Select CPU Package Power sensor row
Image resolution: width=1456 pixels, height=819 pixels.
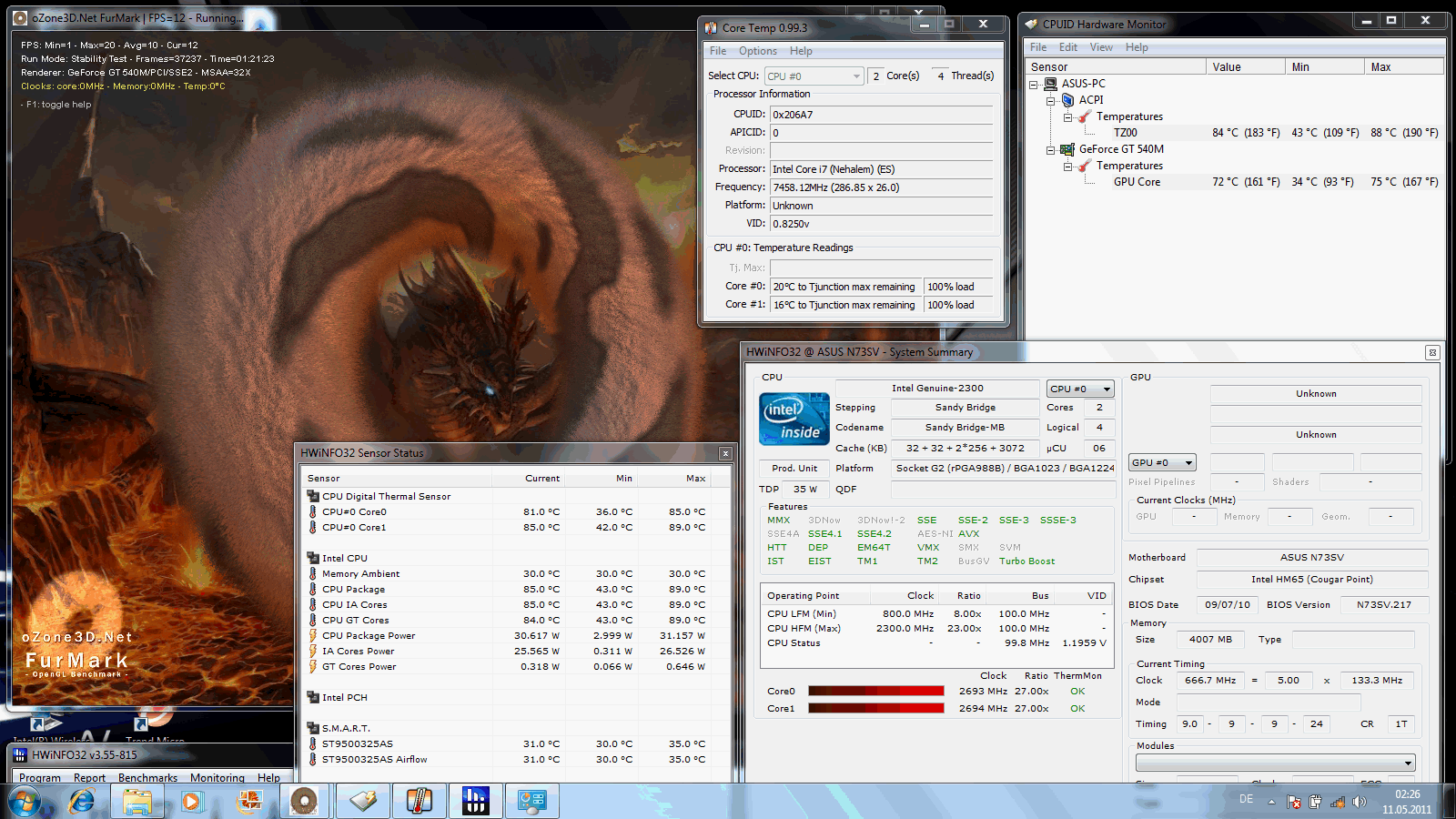tap(516, 636)
